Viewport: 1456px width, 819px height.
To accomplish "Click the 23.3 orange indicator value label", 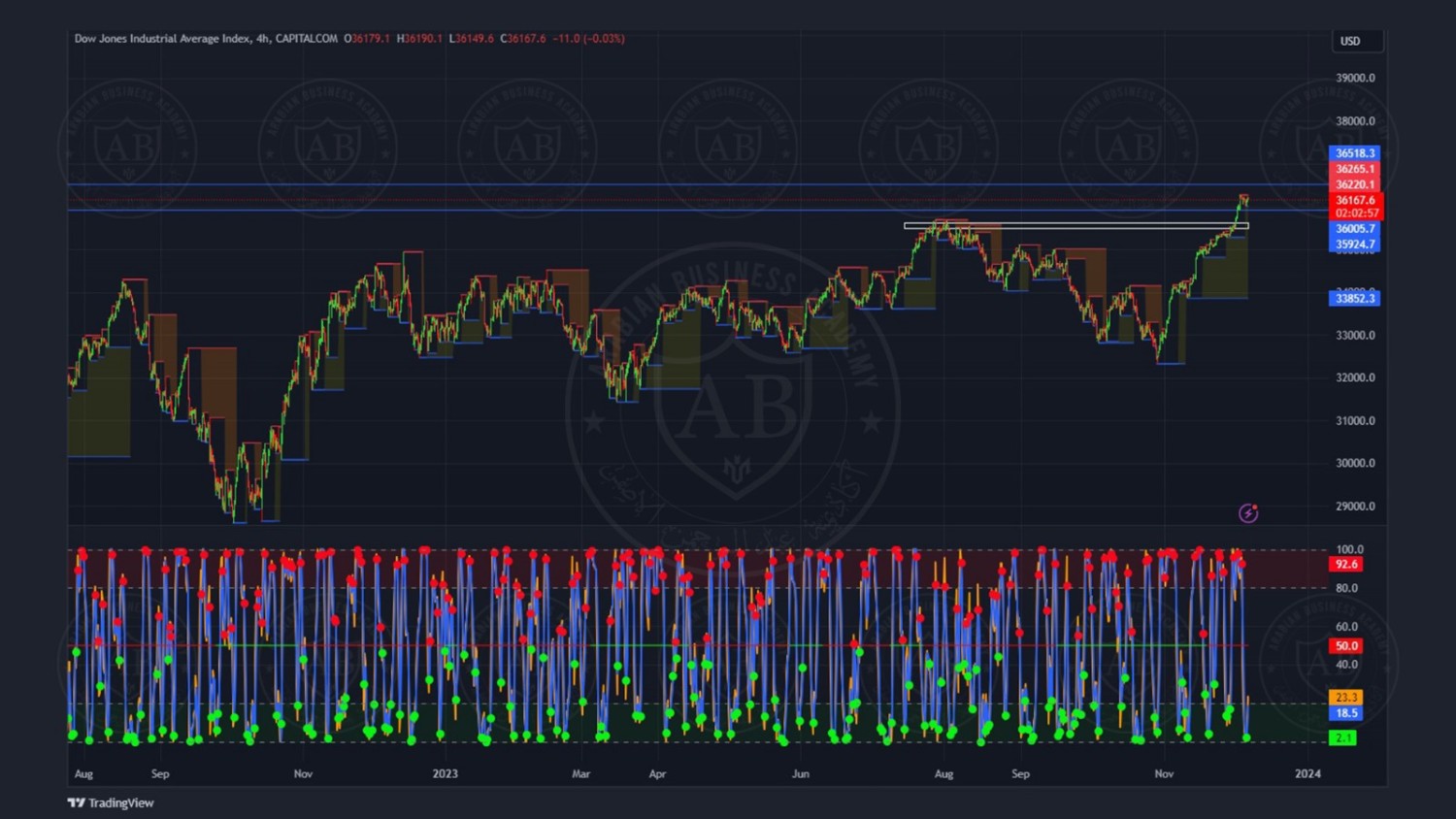I will (x=1345, y=697).
